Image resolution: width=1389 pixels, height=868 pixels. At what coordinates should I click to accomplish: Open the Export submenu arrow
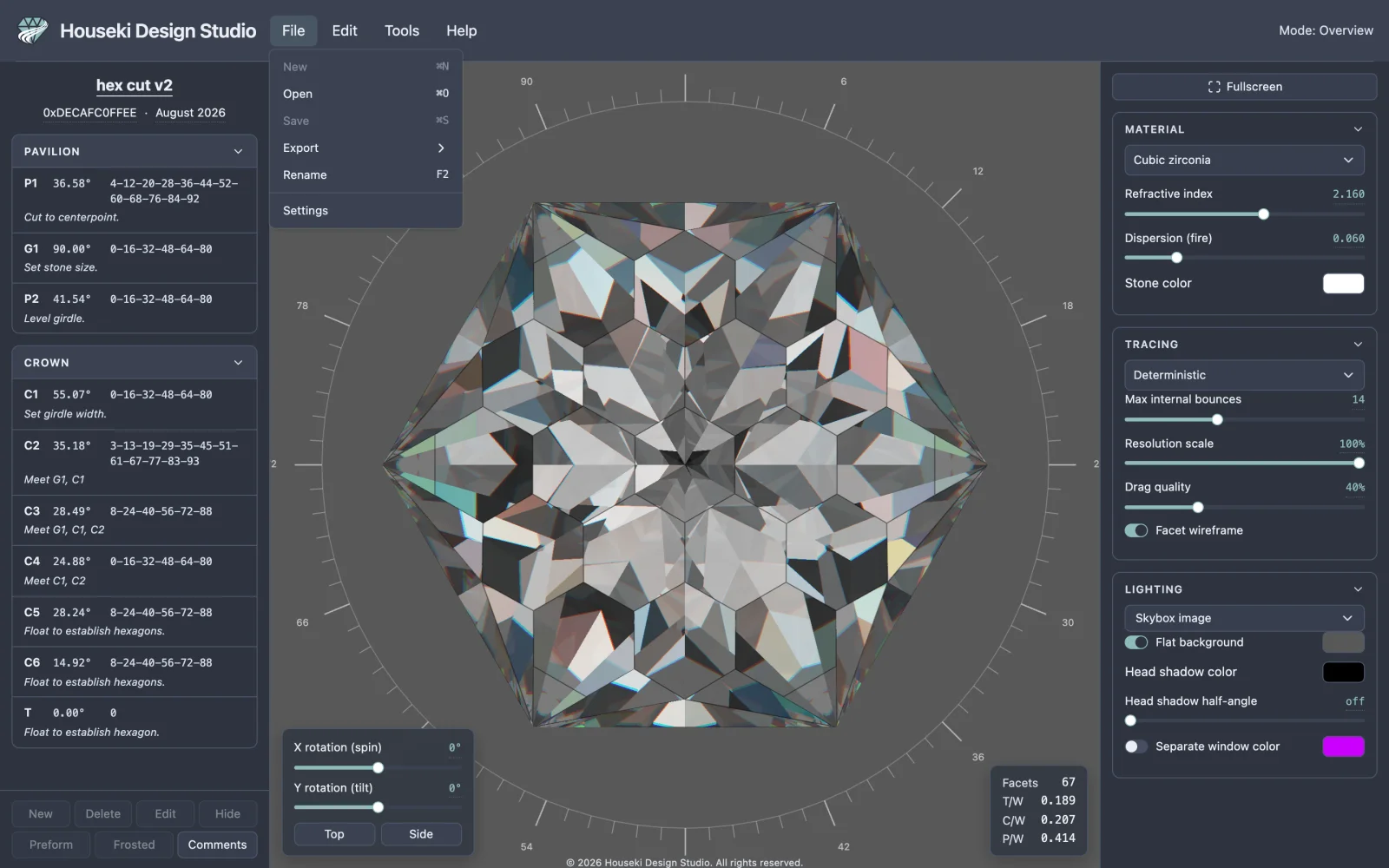point(441,148)
